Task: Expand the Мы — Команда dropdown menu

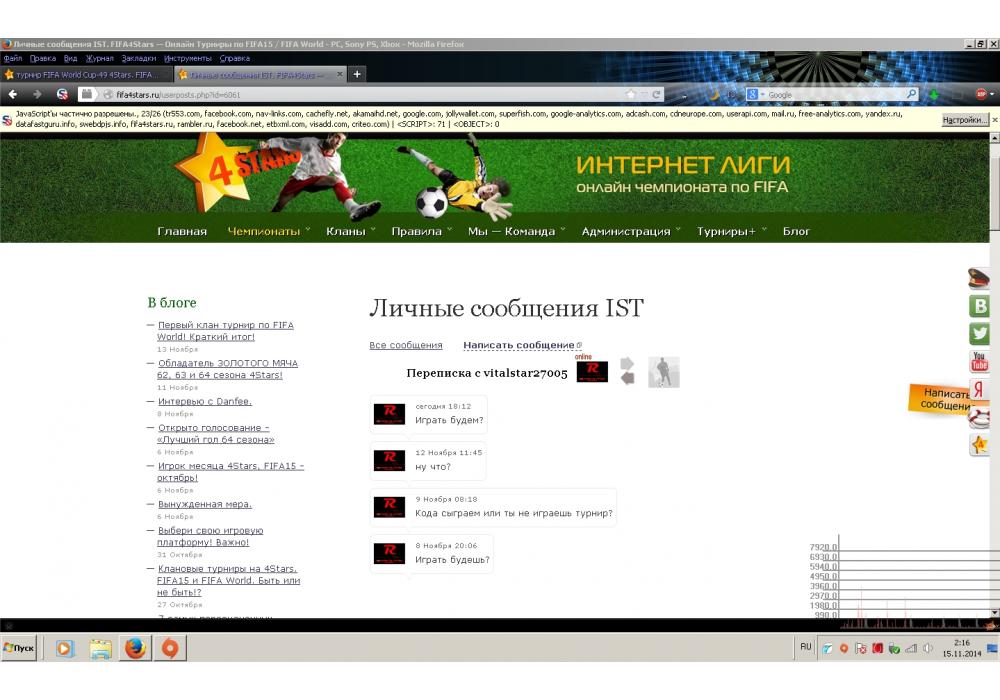Action: click(x=517, y=231)
